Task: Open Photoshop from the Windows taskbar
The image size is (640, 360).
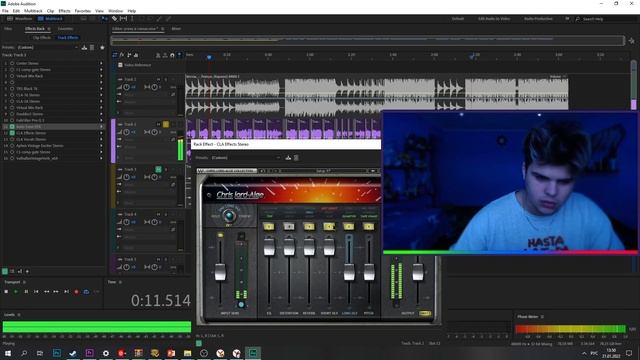Action: (57, 353)
